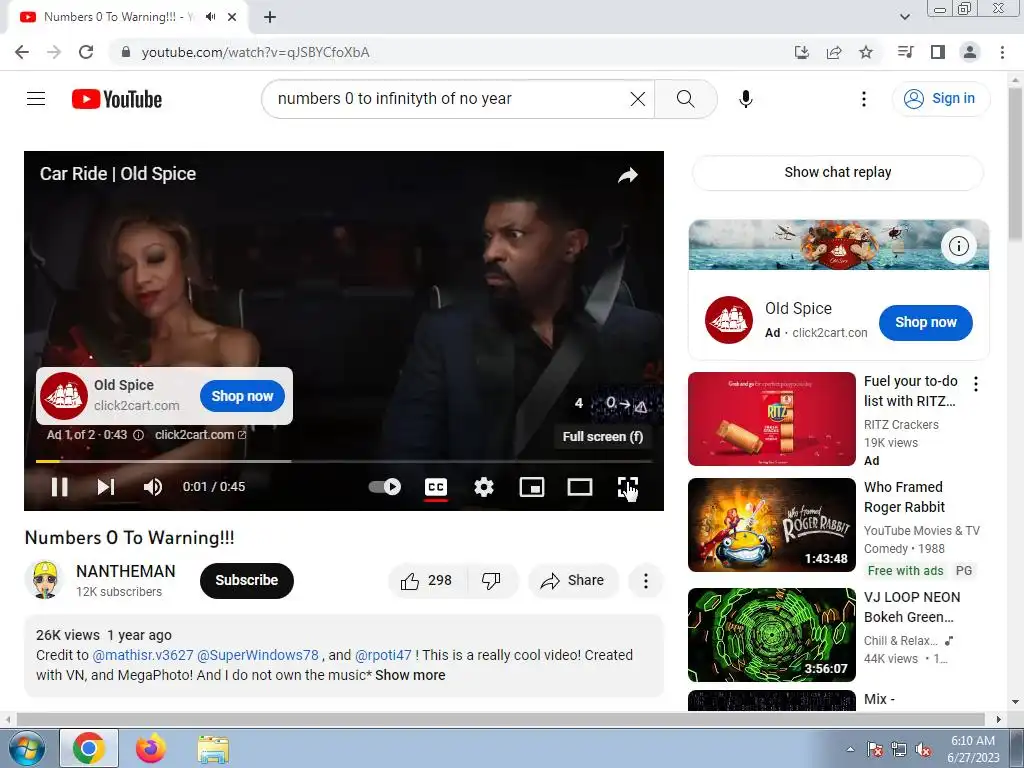Open Who Framed Roger Rabbit video

(771, 524)
